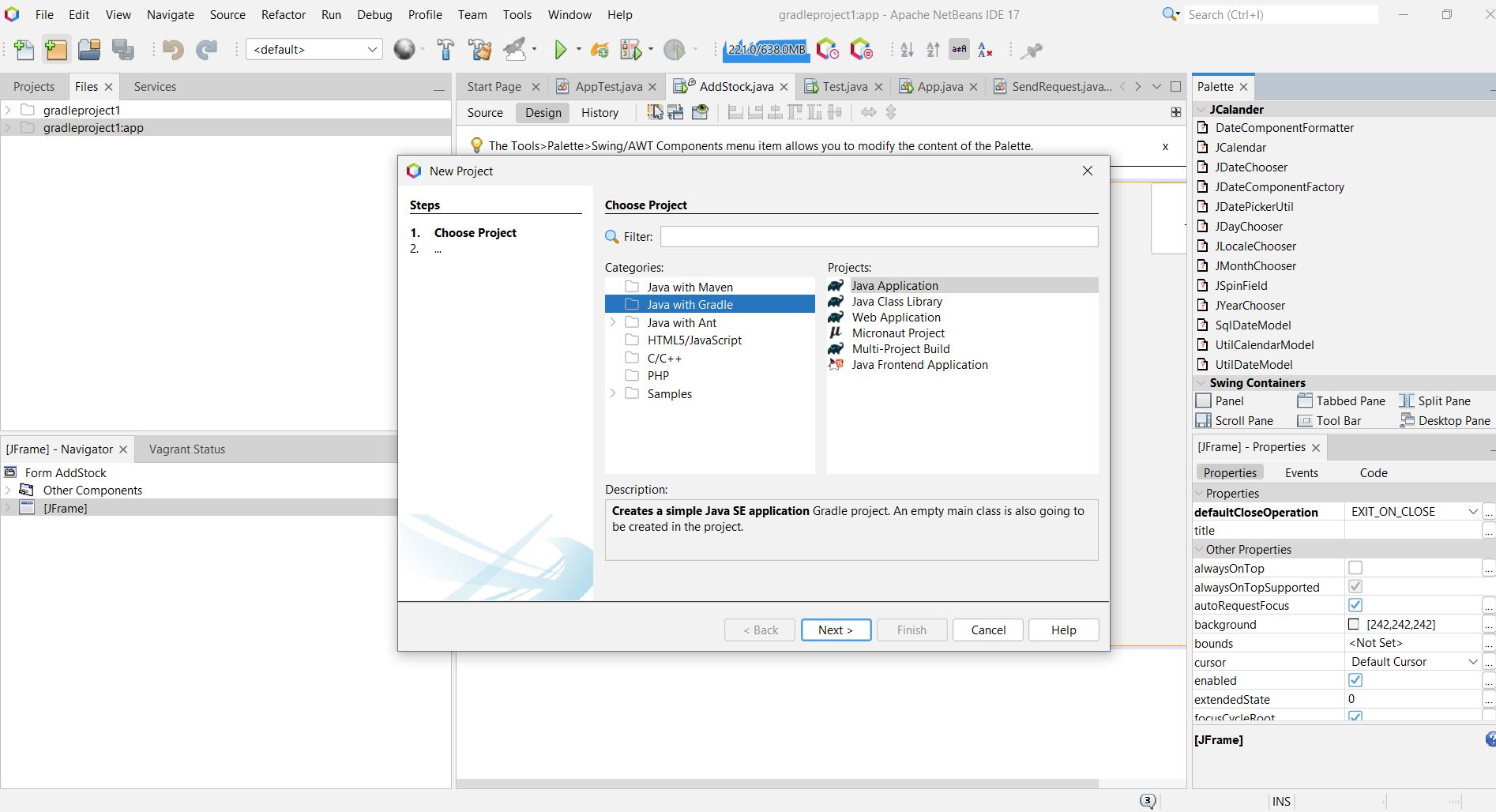This screenshot has width=1496, height=812.
Task: Open the History view of AddStock.java
Action: (600, 113)
